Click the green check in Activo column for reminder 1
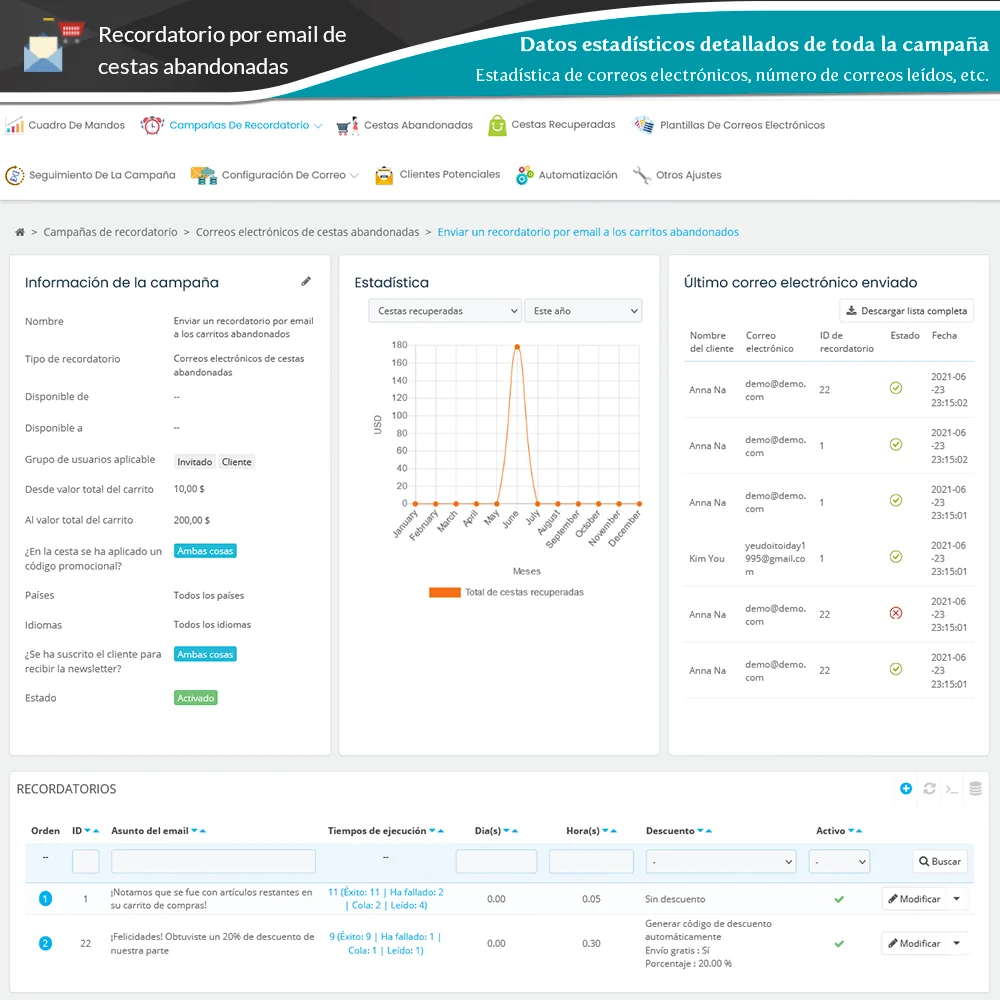This screenshot has width=1000, height=1000. [x=839, y=898]
